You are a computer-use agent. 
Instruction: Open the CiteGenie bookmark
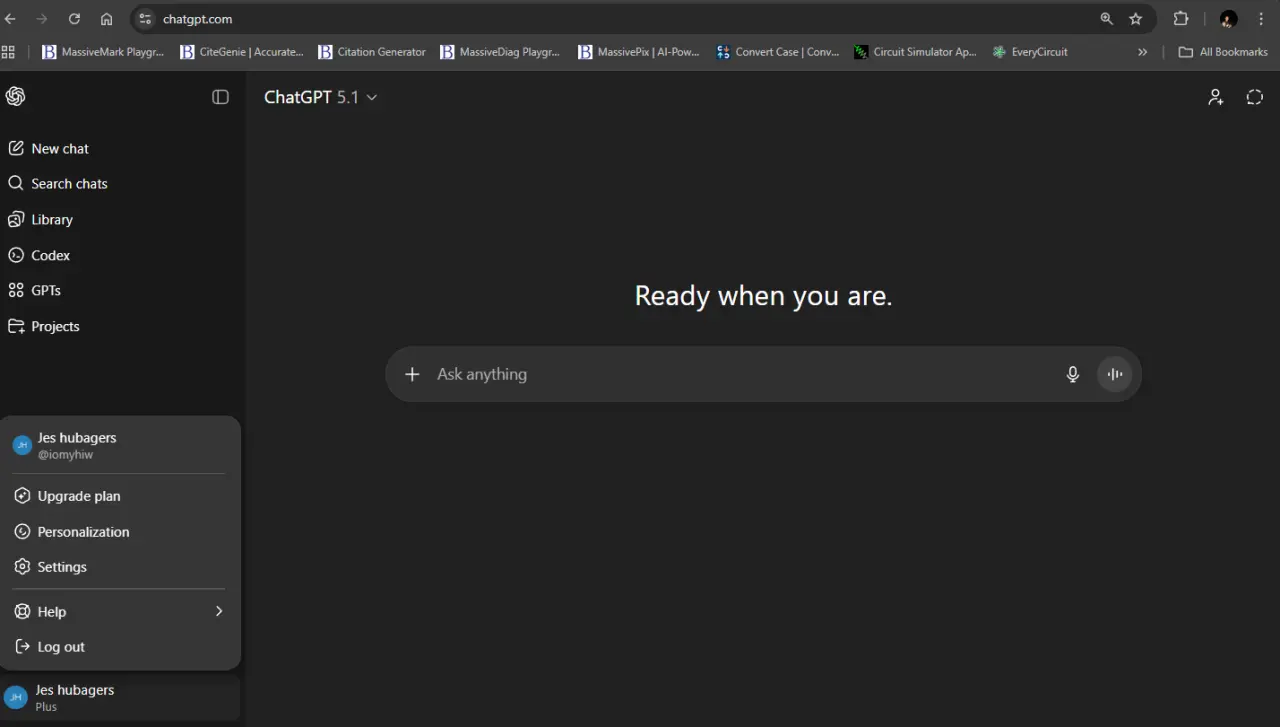click(x=242, y=52)
